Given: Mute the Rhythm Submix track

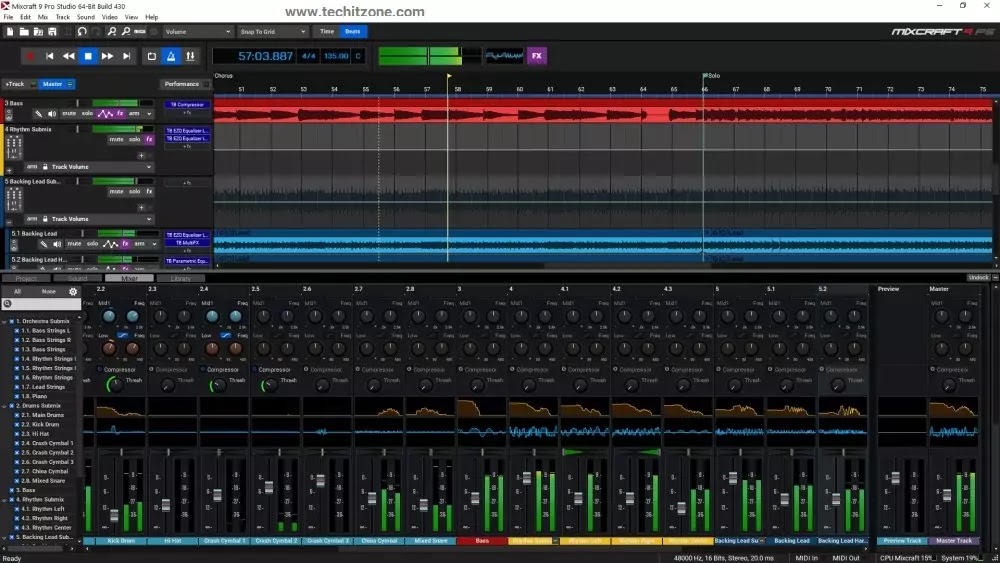Looking at the screenshot, I should 116,139.
